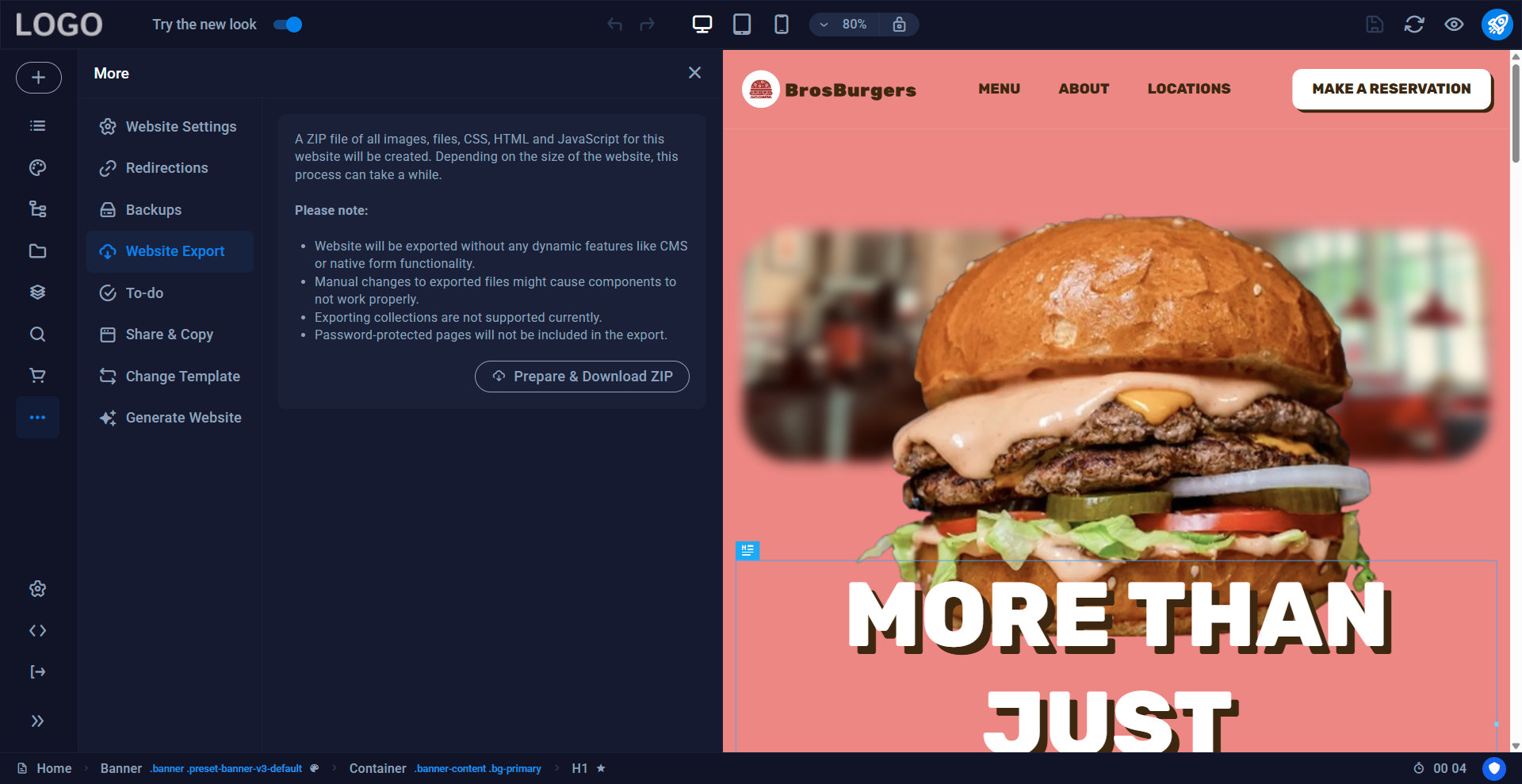Screen dimensions: 1522x784
Task: Close the More panel
Action: [x=694, y=73]
